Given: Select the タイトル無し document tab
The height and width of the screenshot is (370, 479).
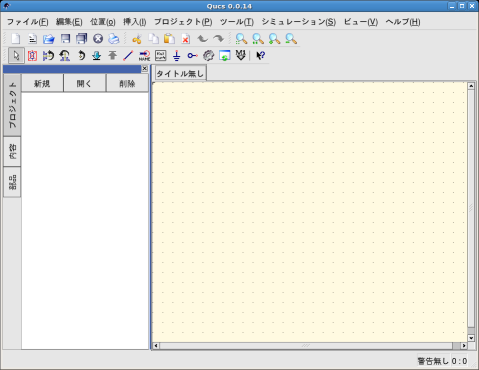Looking at the screenshot, I should (x=180, y=73).
